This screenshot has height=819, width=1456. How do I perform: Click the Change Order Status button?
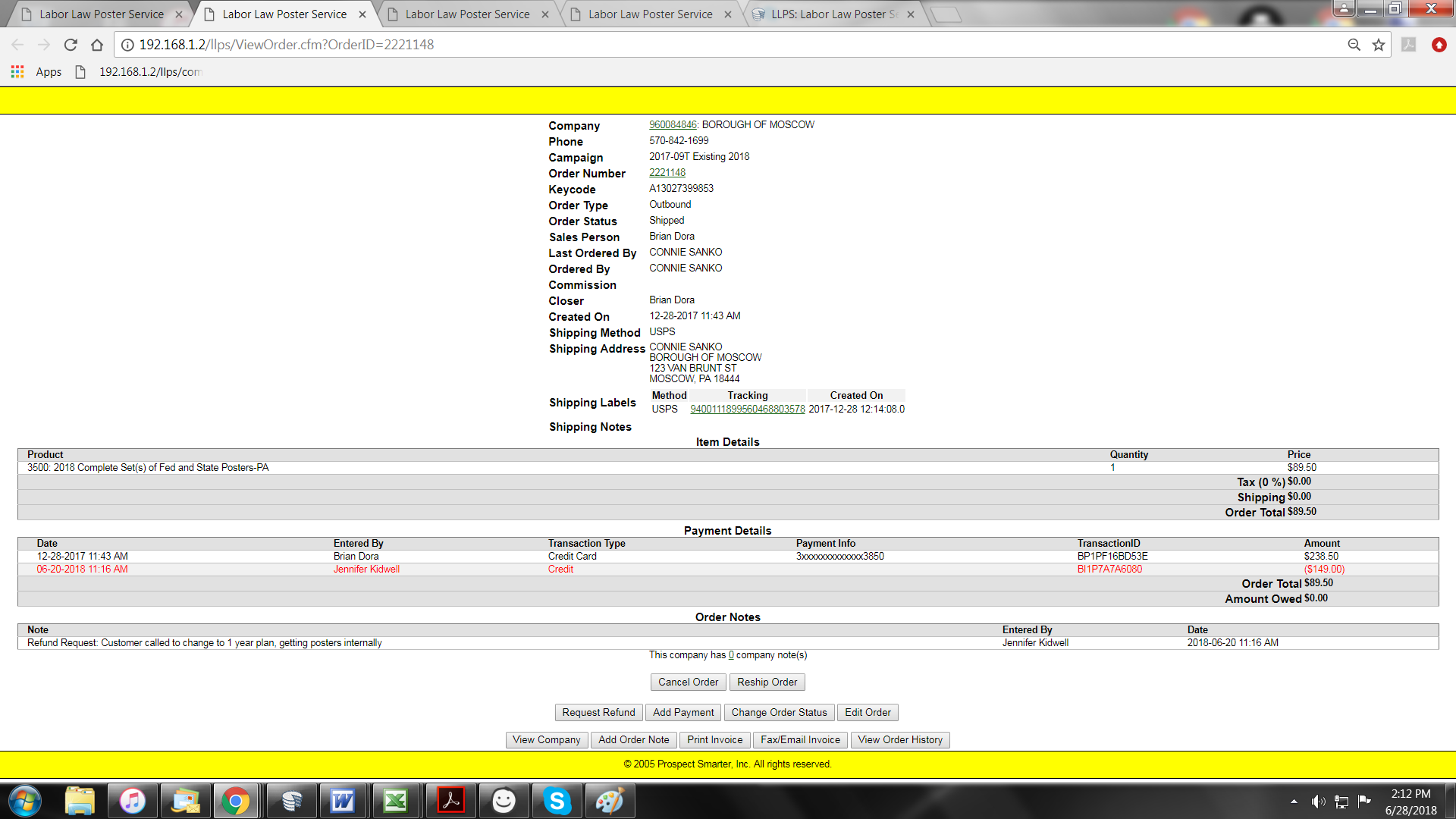point(779,713)
